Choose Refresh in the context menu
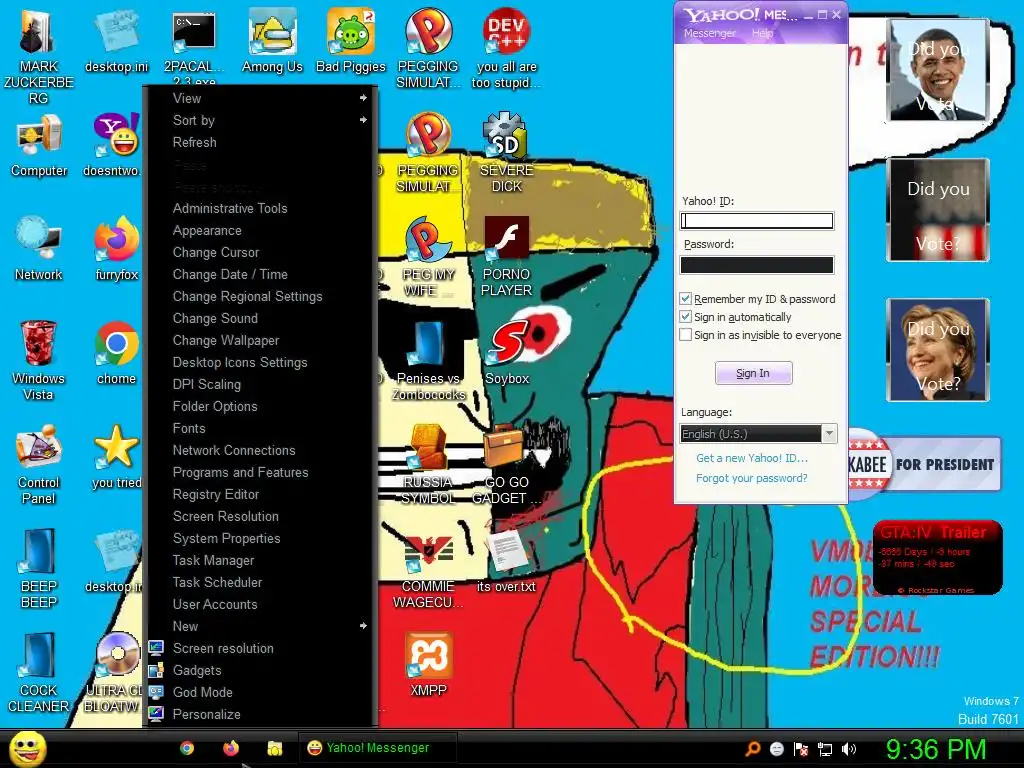Viewport: 1024px width, 768px height. 261,142
